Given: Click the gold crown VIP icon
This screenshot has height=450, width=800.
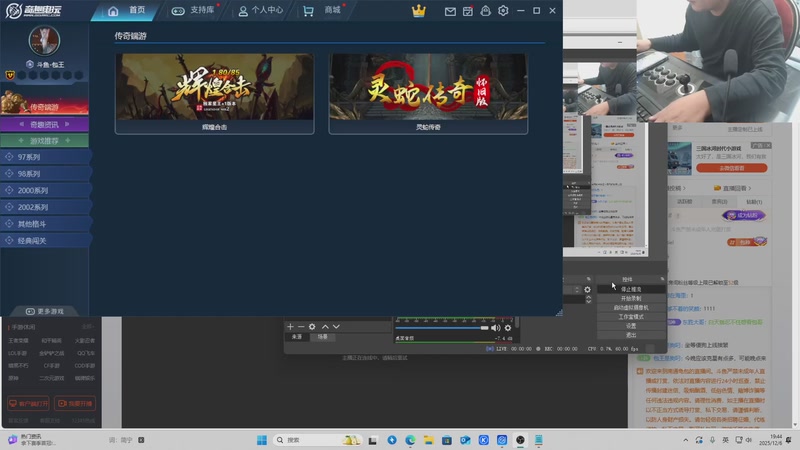Looking at the screenshot, I should tap(418, 11).
